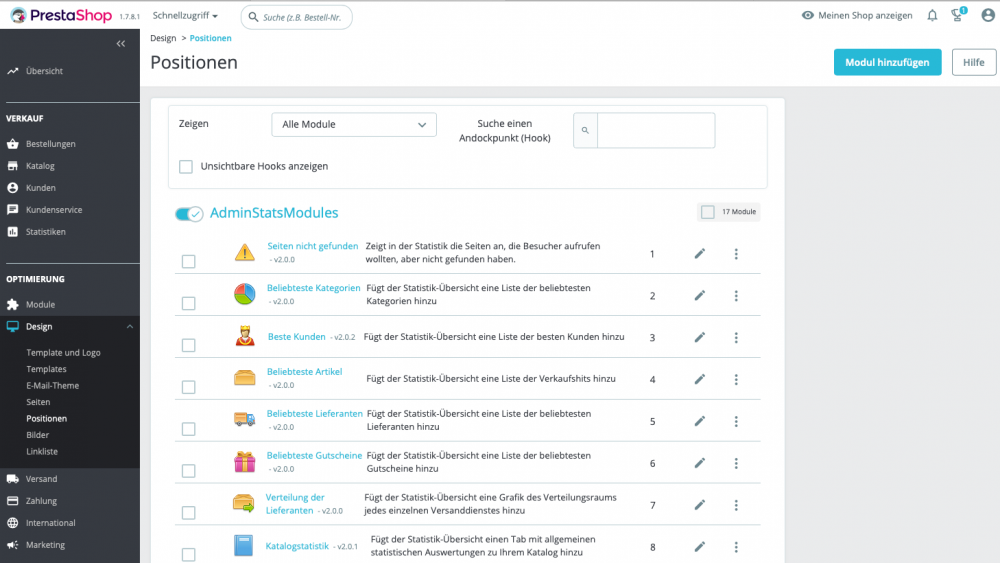Open notifications bell icon

[x=932, y=15]
